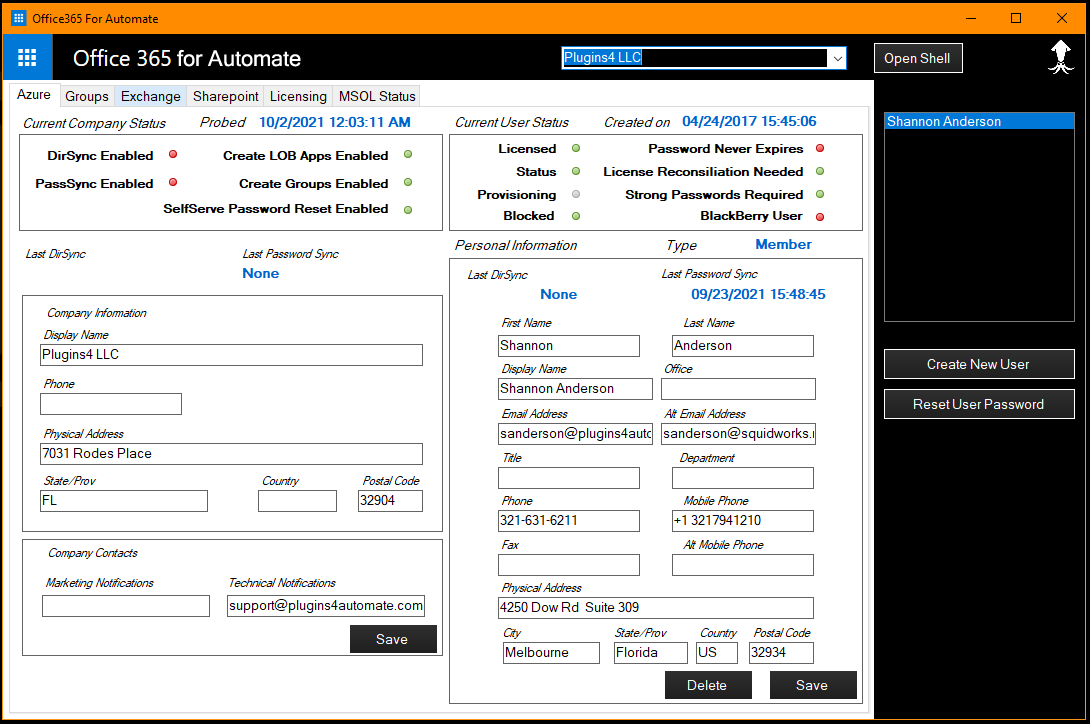
Task: Click the company Postal Code field
Action: (x=390, y=501)
